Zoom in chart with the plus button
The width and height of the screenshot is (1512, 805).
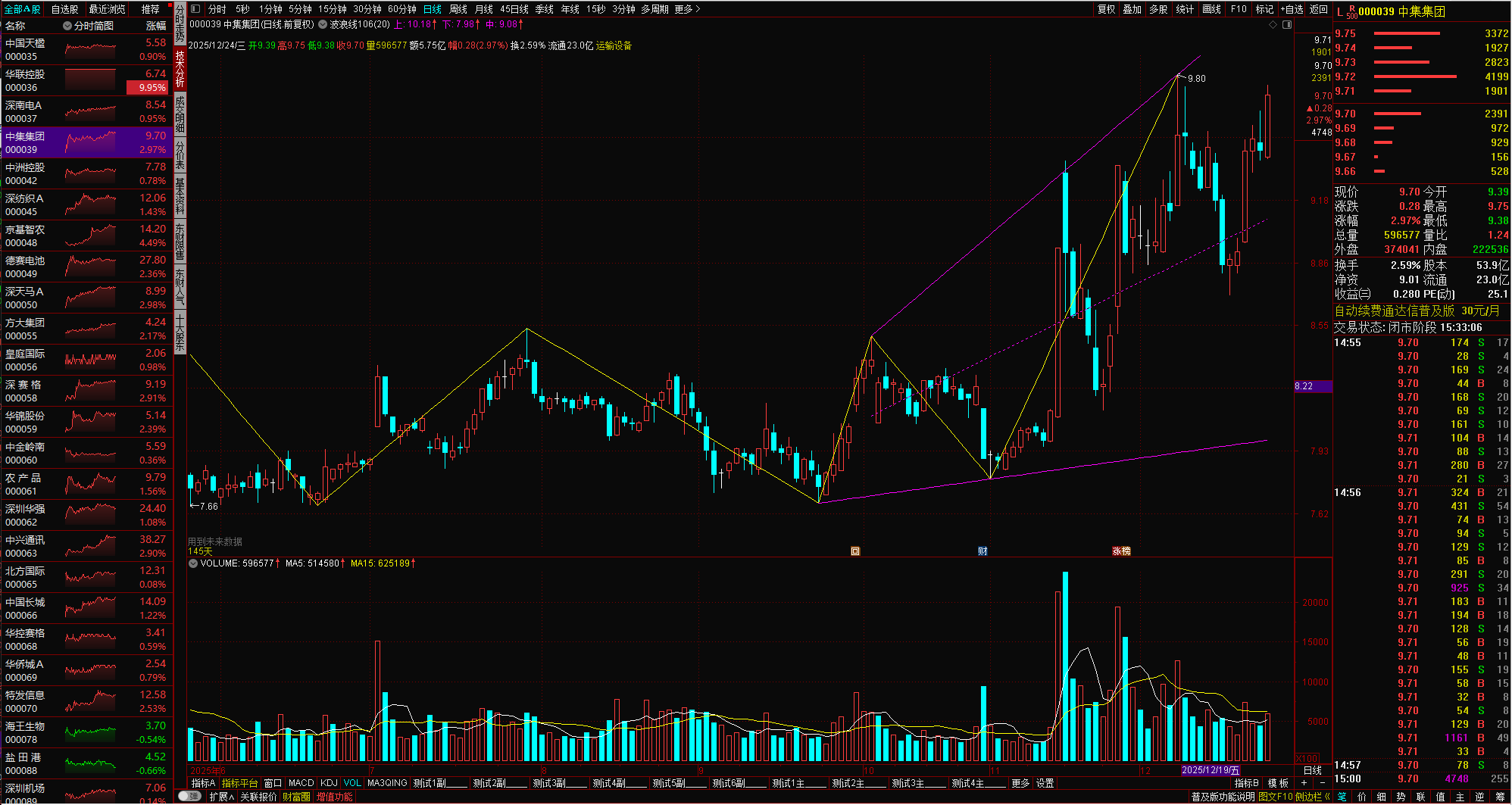click(1304, 783)
